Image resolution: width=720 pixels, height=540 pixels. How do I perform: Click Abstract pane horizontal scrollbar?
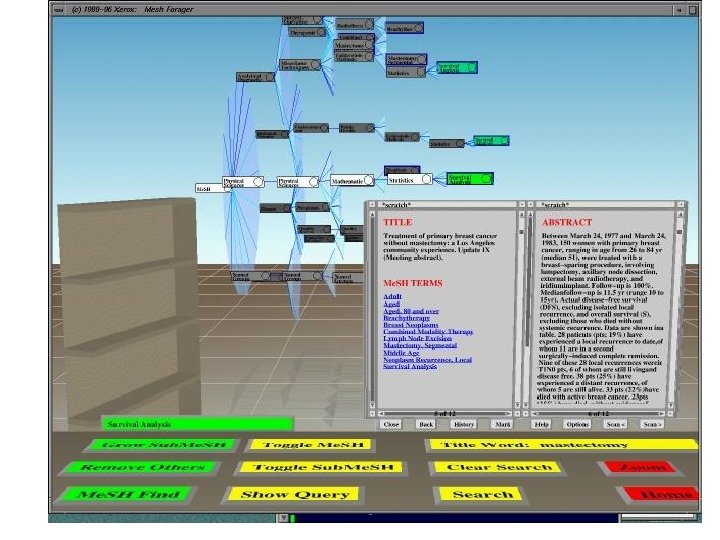point(599,414)
